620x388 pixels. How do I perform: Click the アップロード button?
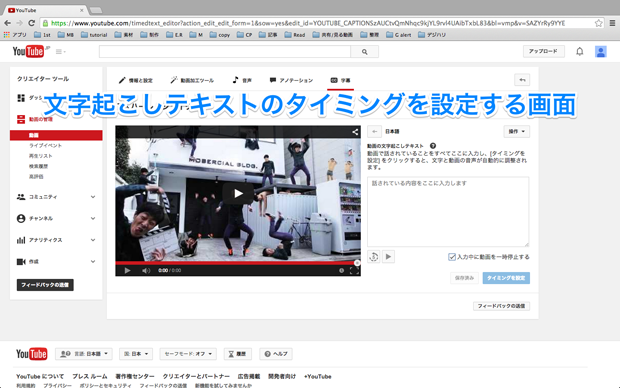pyautogui.click(x=543, y=51)
